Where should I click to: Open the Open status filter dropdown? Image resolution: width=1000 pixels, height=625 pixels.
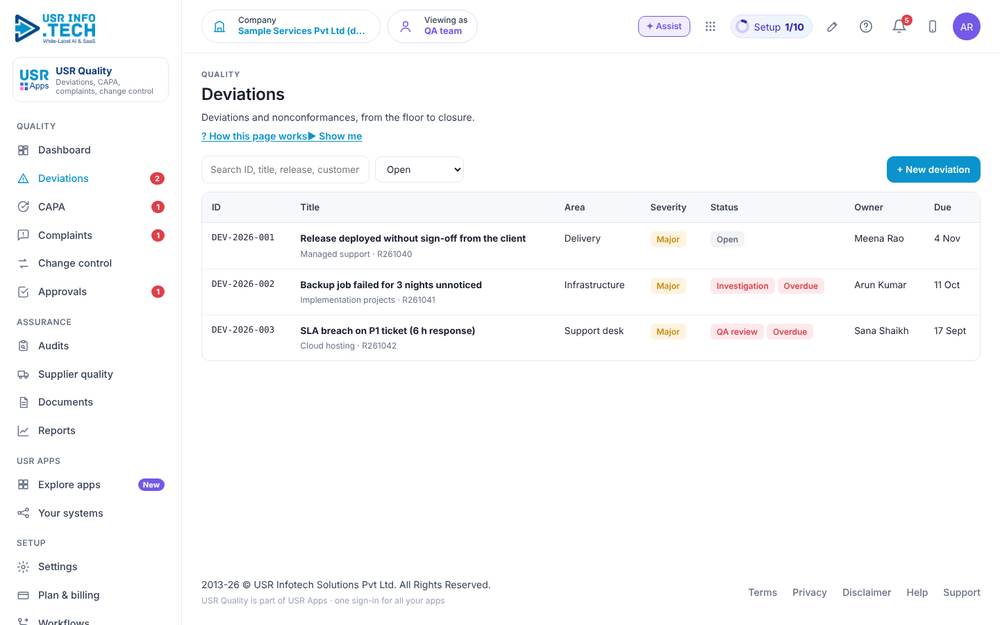pos(419,170)
